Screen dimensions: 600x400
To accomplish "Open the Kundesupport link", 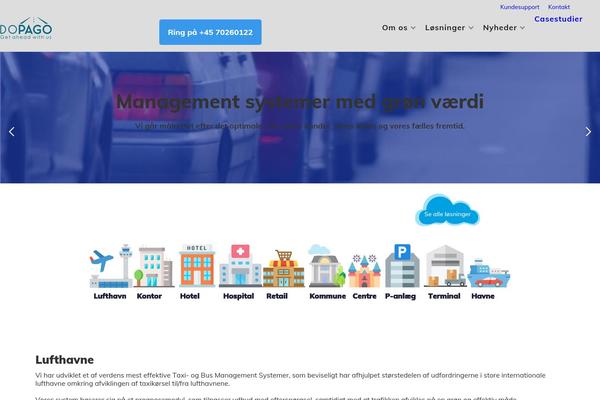I will pyautogui.click(x=519, y=7).
